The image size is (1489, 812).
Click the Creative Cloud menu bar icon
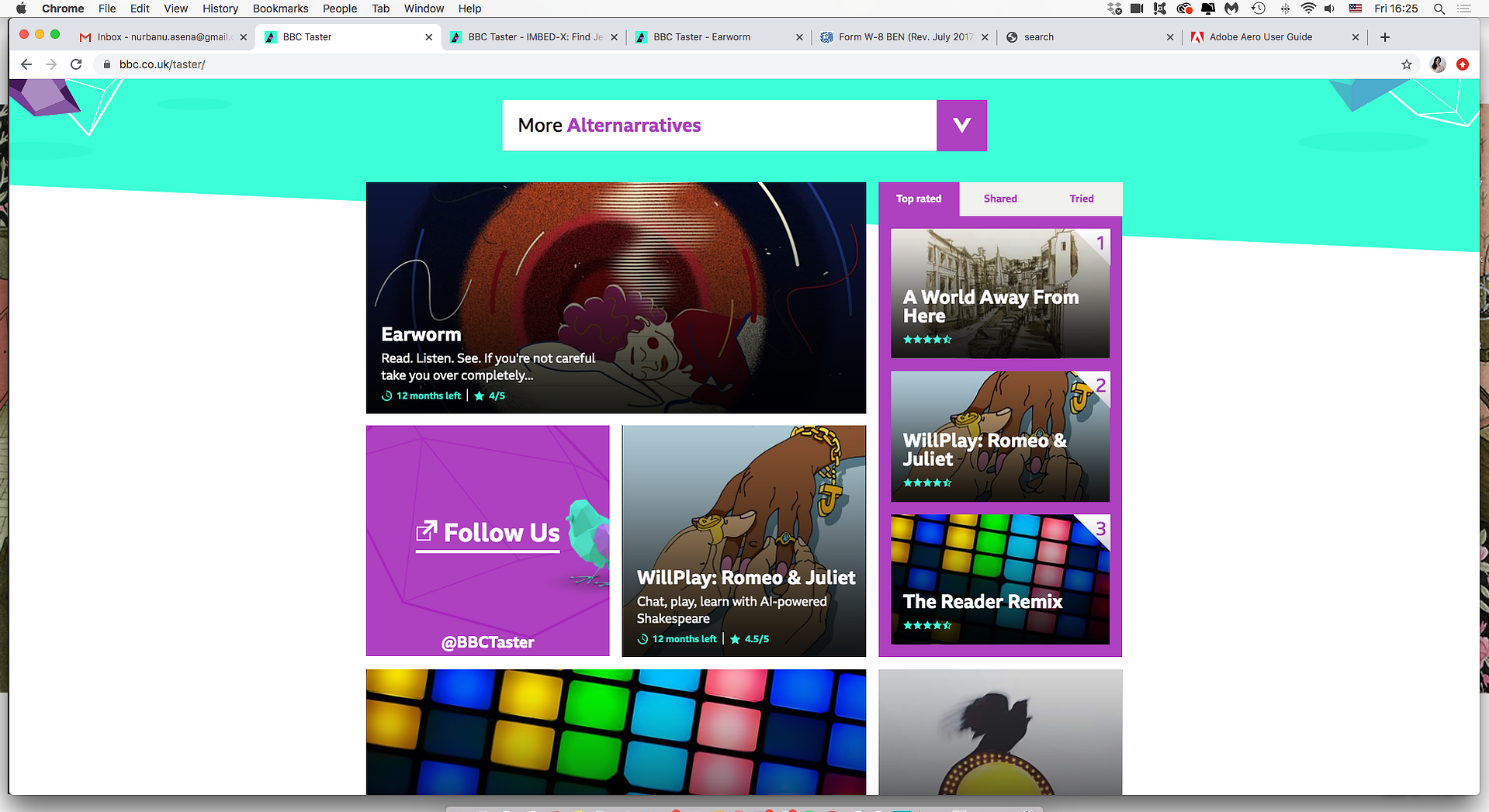tap(1184, 9)
